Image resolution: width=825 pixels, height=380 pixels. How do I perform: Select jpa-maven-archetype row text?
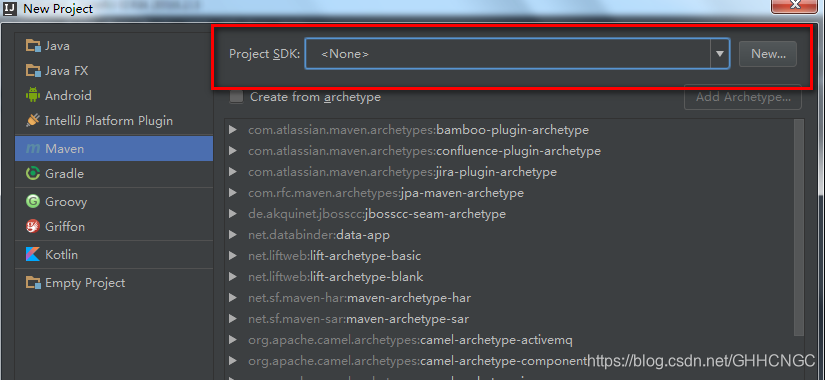pos(386,193)
